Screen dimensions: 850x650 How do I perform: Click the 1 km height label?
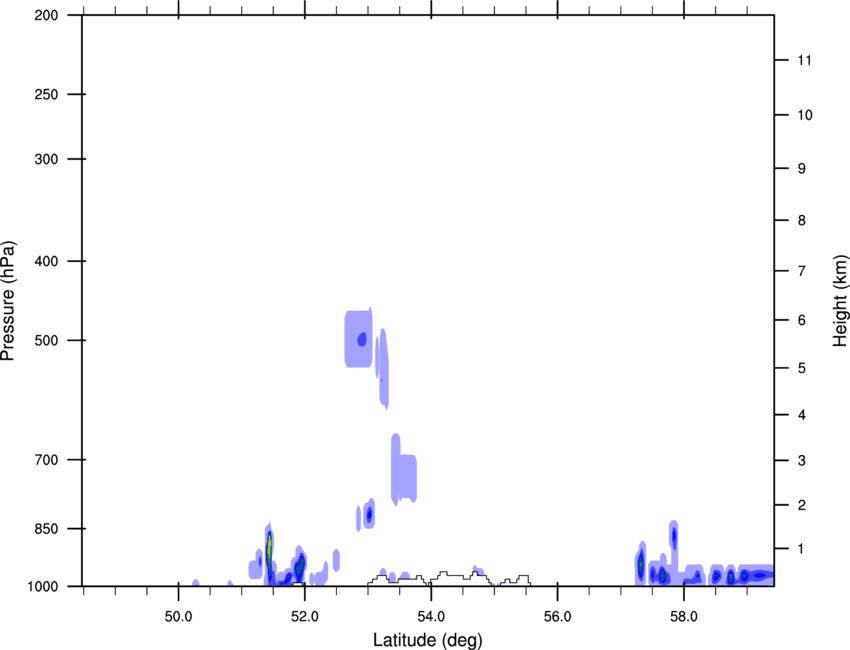pyautogui.click(x=801, y=549)
